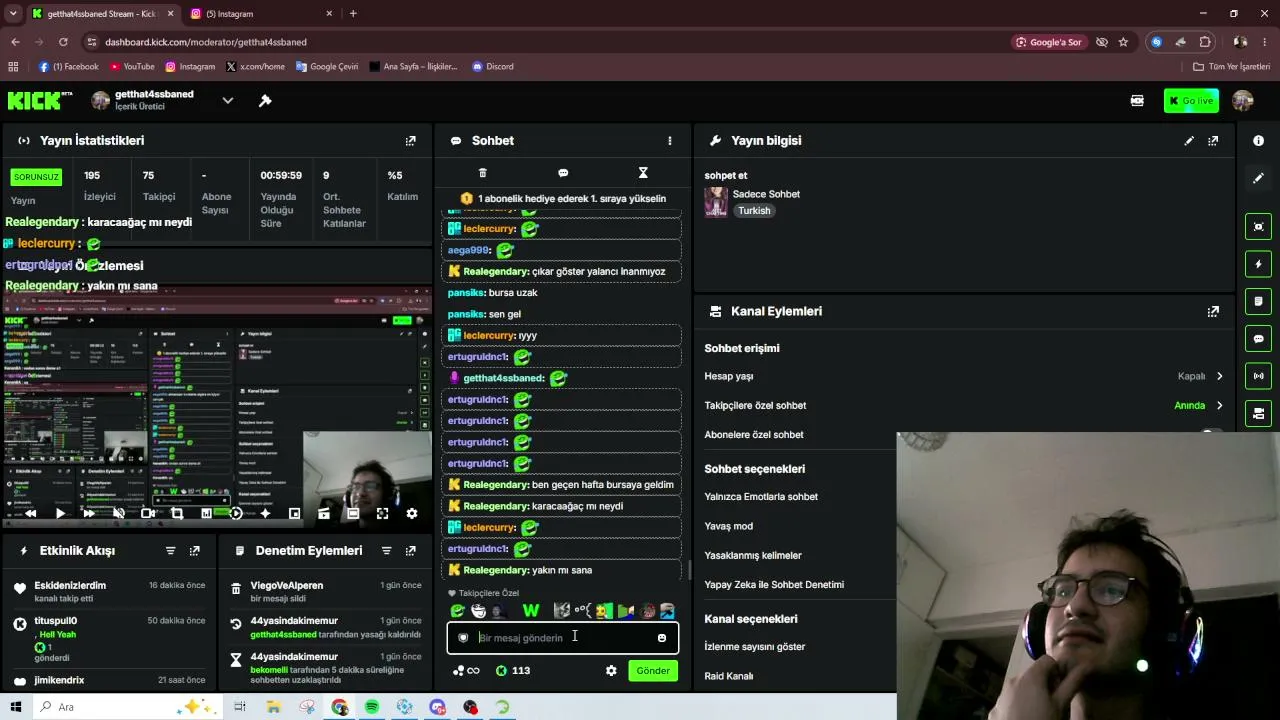Pop out the Denetim Eylemleri panel
Viewport: 1280px width, 720px height.
410,551
